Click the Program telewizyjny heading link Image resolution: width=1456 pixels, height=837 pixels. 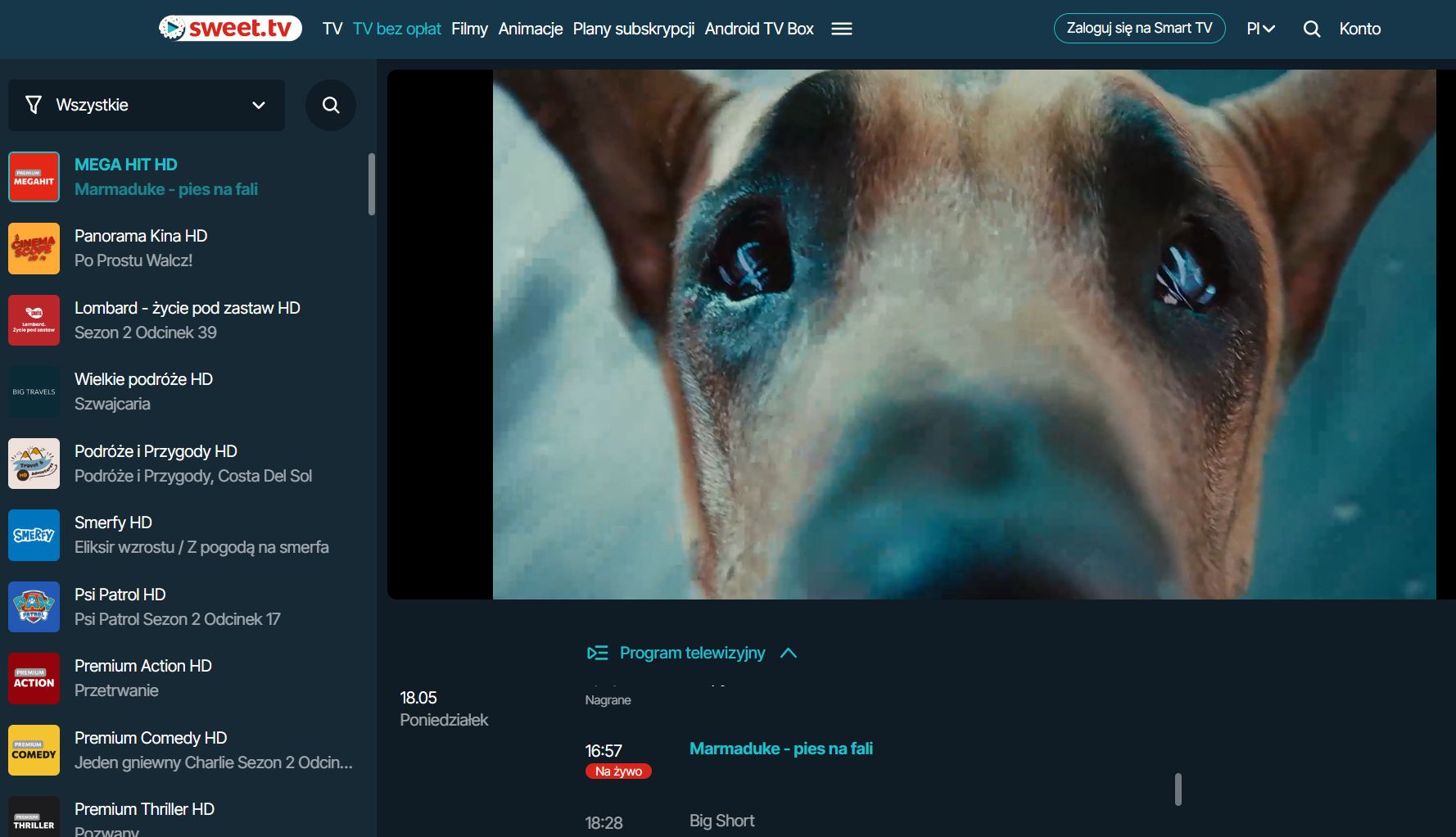pyautogui.click(x=692, y=653)
